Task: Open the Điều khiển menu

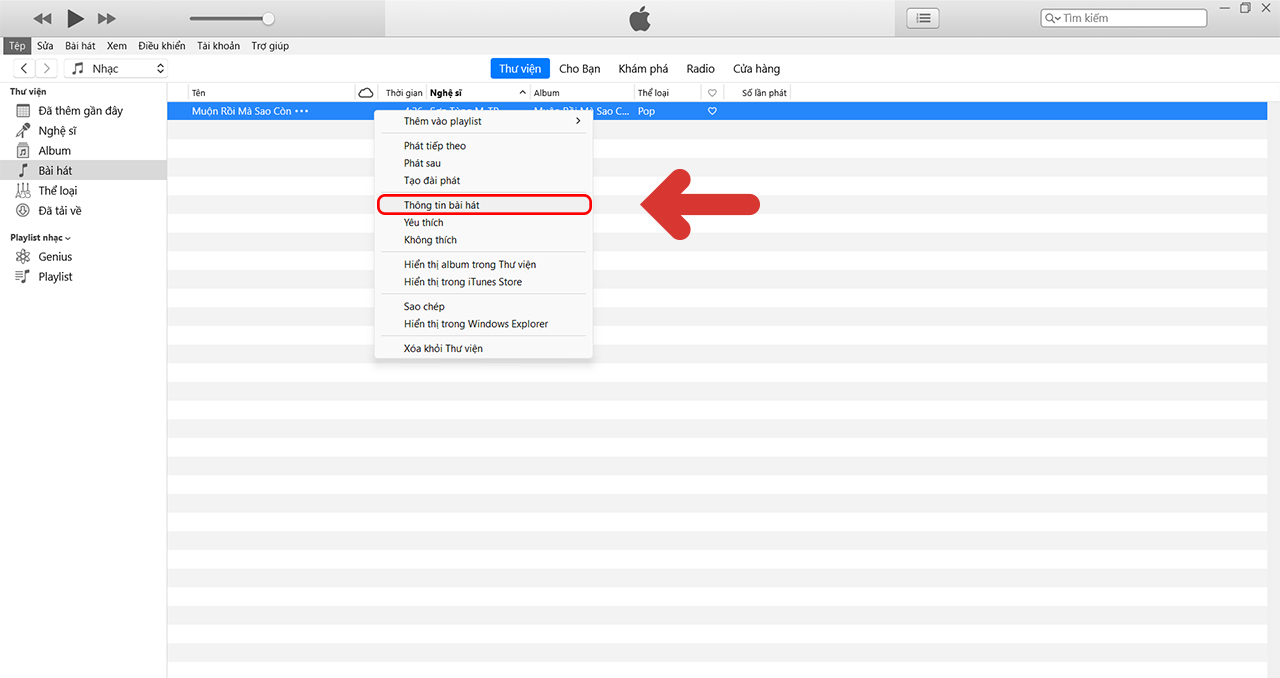Action: coord(162,46)
